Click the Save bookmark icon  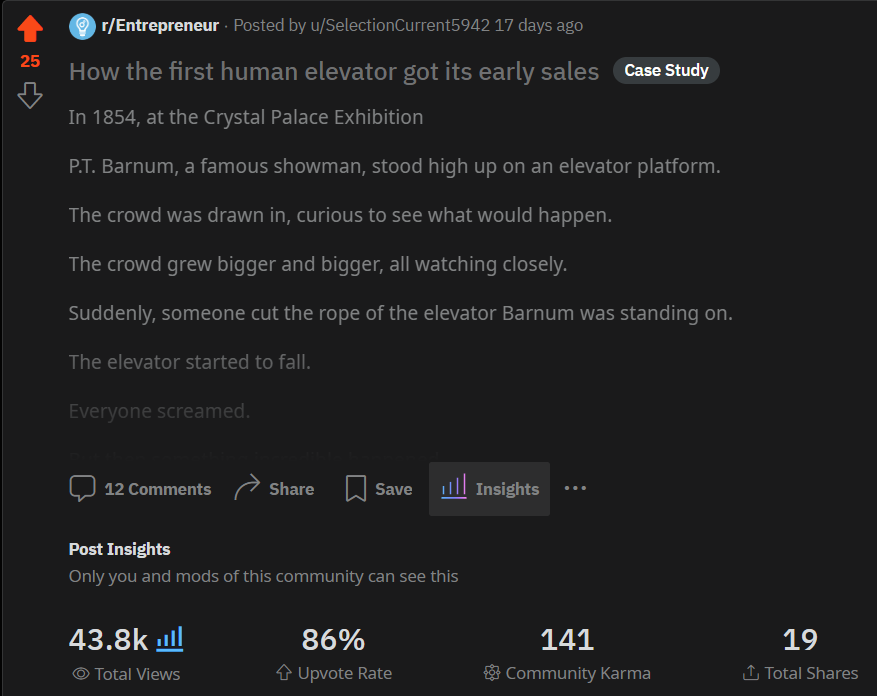(x=355, y=489)
